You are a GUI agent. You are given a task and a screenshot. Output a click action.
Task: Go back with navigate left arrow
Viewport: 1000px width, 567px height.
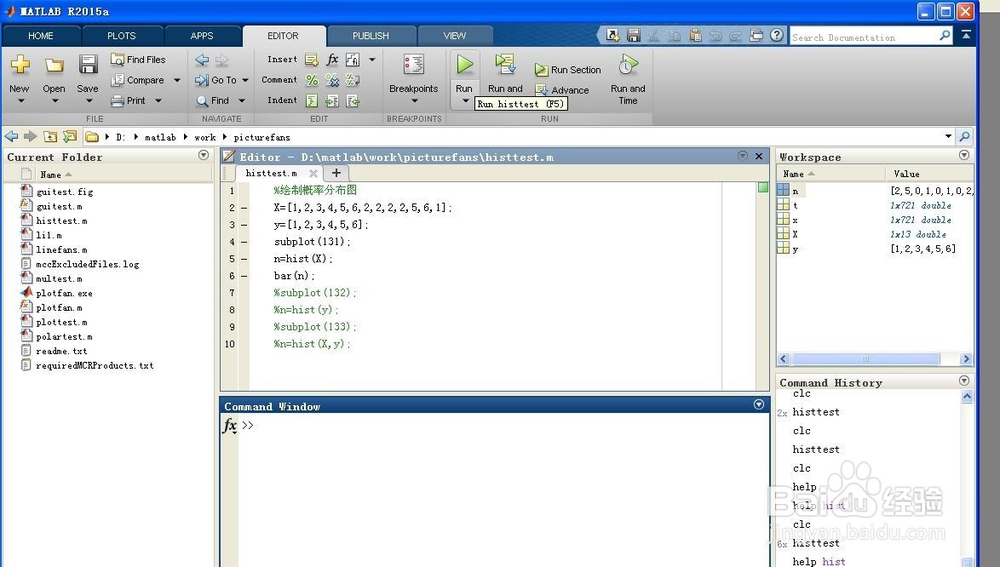coord(202,60)
